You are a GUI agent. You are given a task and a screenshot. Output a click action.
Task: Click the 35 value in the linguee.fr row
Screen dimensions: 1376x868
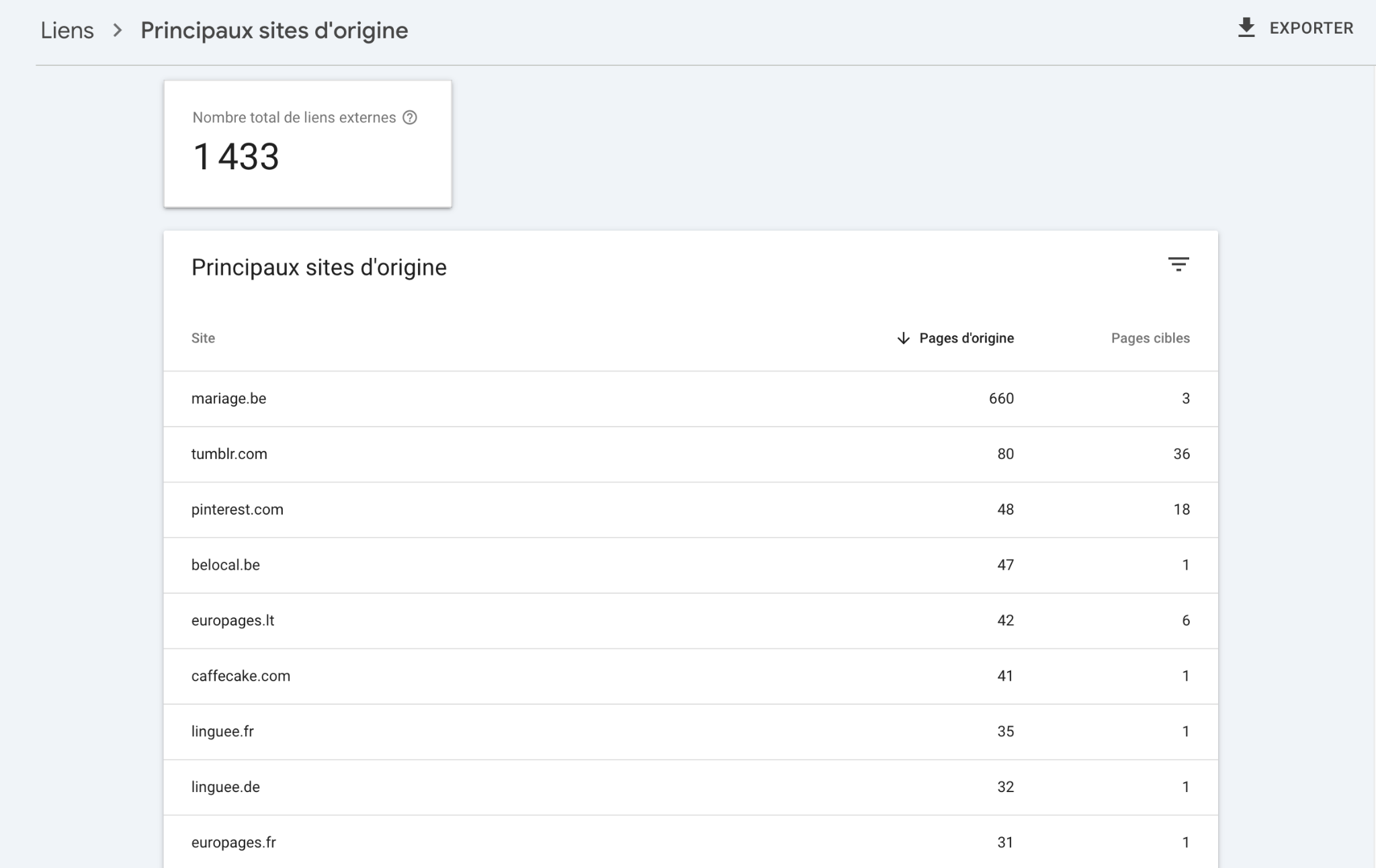(1005, 732)
